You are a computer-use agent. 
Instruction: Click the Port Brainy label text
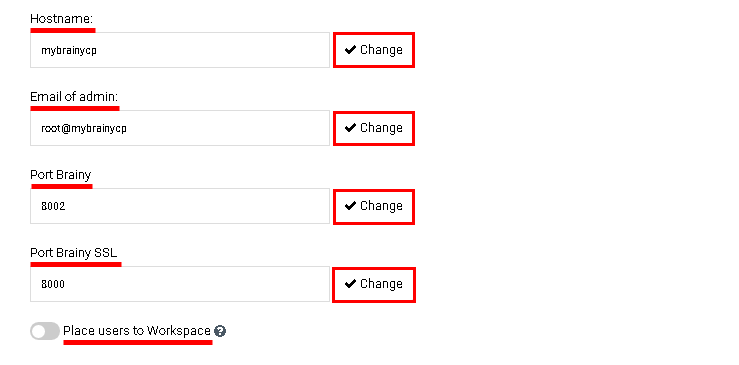pos(61,175)
